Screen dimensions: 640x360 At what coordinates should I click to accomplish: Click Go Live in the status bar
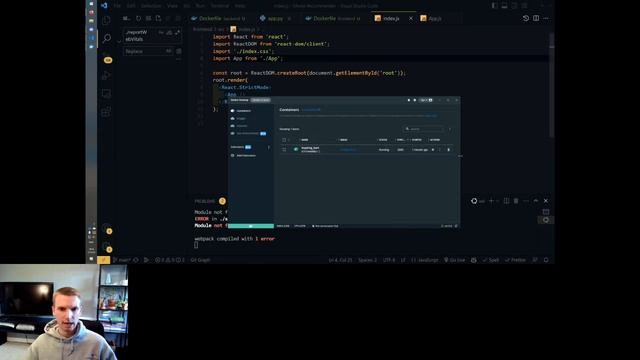point(454,260)
